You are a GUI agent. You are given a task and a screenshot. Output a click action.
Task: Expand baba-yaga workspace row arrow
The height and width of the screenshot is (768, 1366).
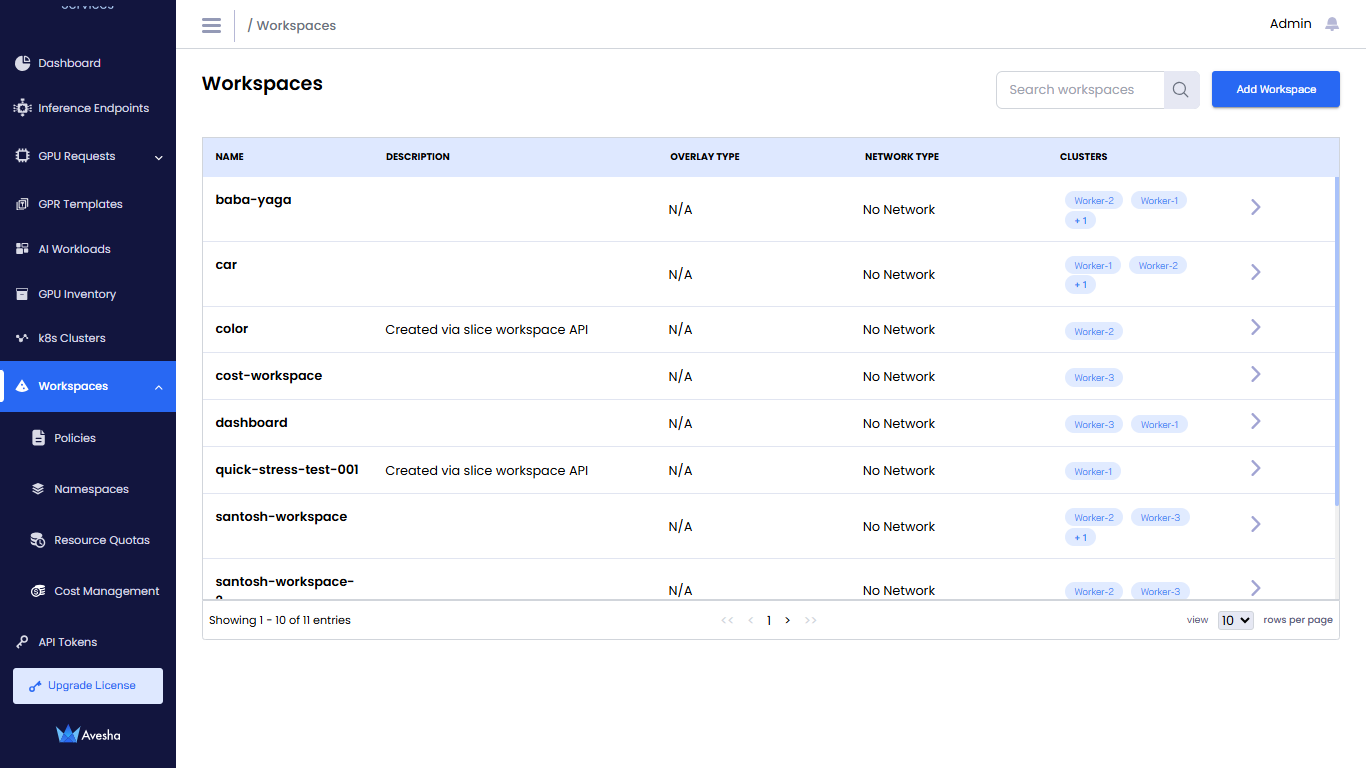pos(1255,207)
